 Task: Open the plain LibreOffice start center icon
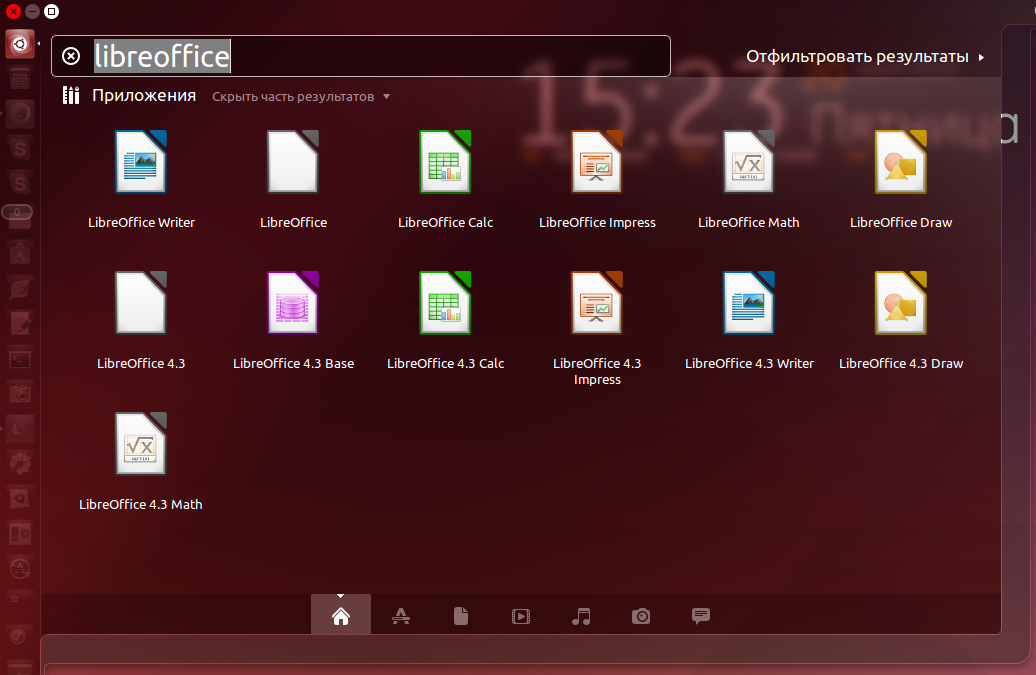coord(293,162)
